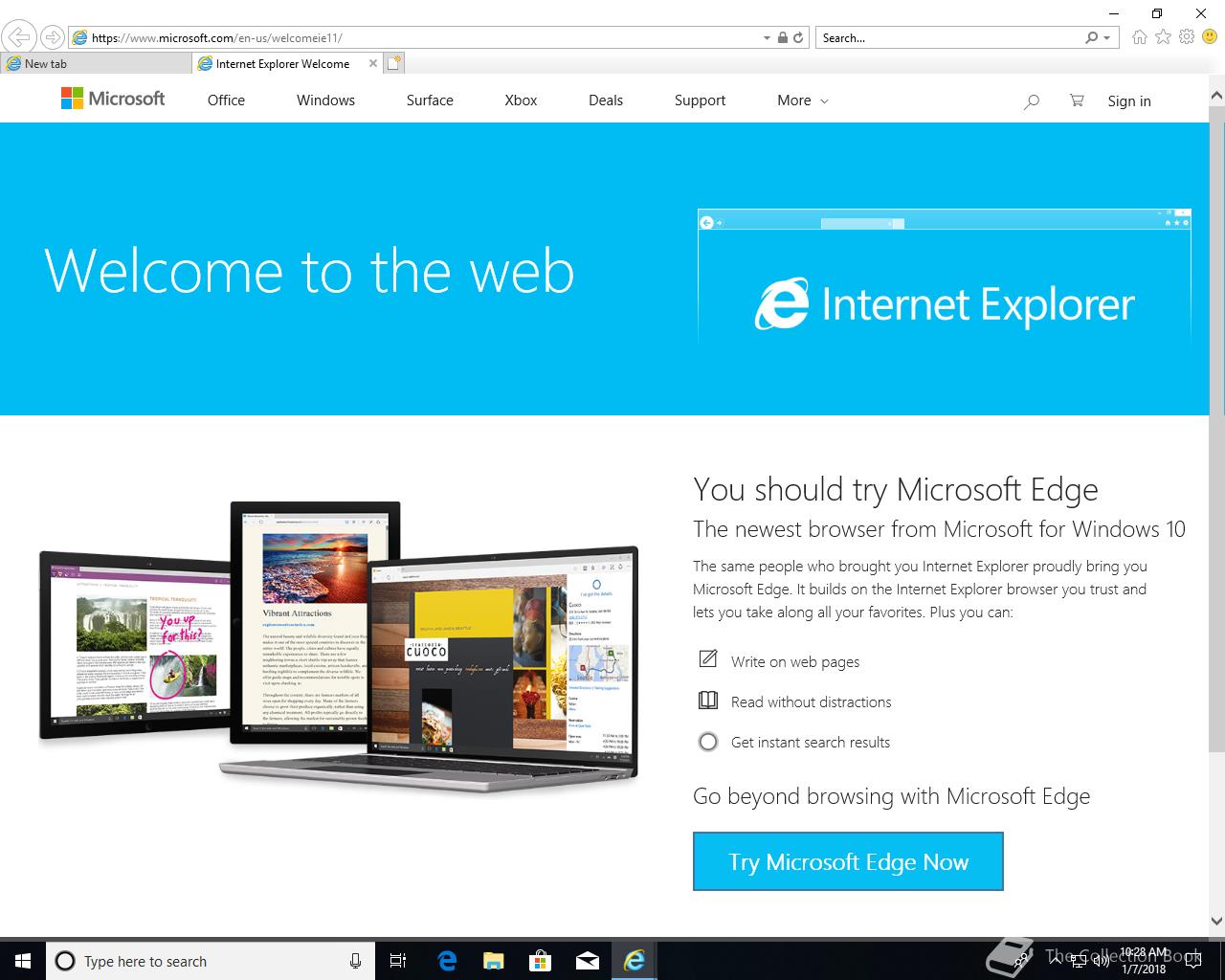Click Try Microsoft Edge Now button
Image resolution: width=1225 pixels, height=980 pixels.
(848, 861)
